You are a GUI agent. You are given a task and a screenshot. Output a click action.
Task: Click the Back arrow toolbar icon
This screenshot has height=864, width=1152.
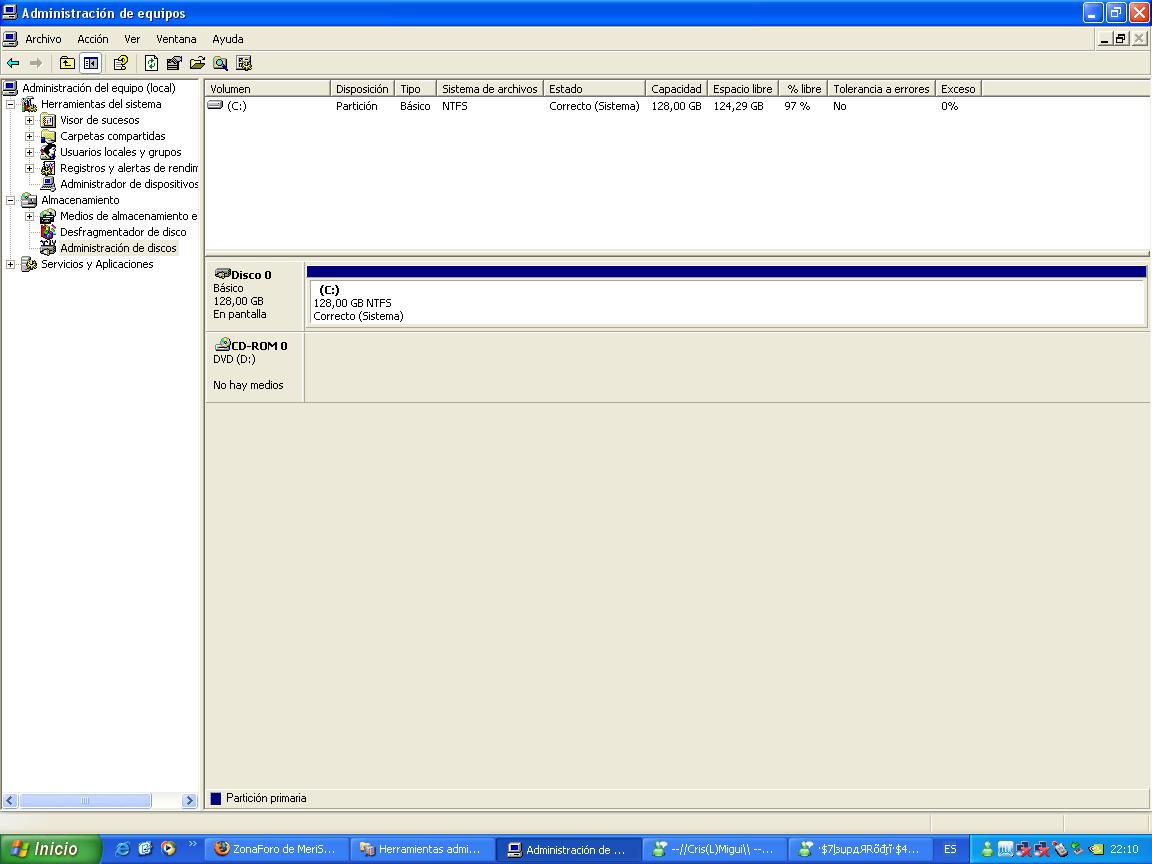coord(13,63)
